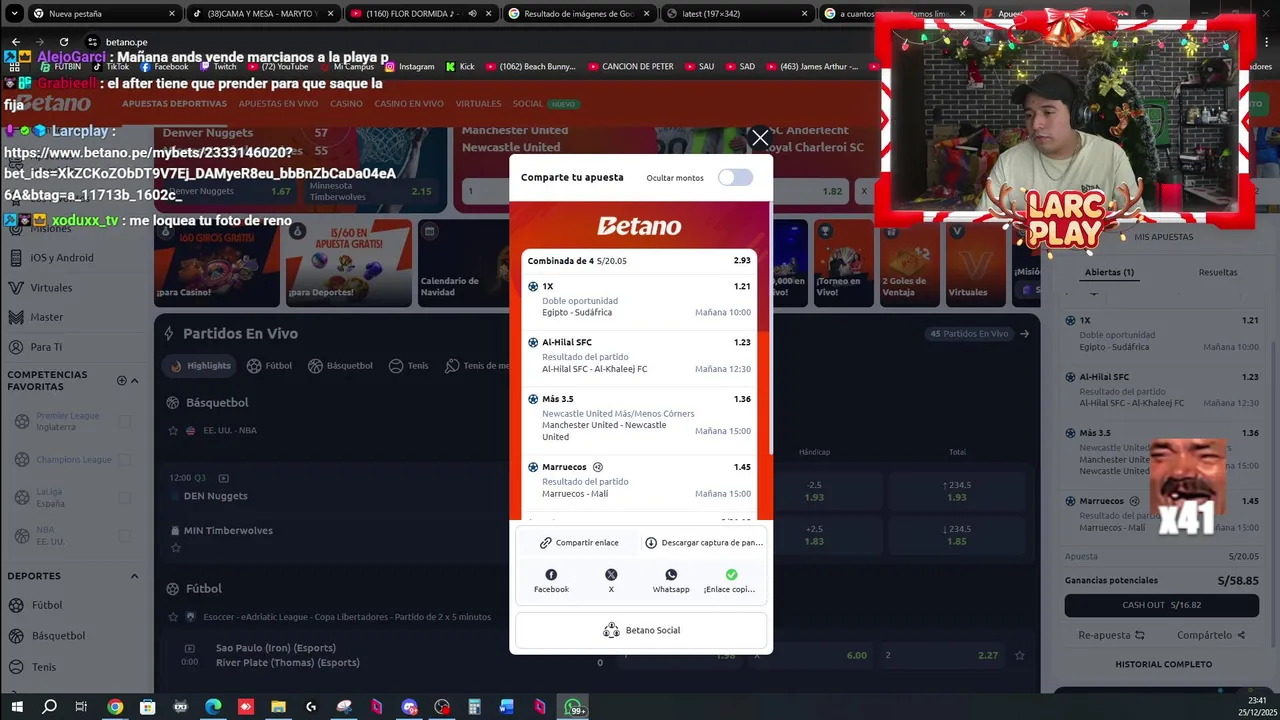Click Compartir enlace in share dialog

click(x=579, y=543)
